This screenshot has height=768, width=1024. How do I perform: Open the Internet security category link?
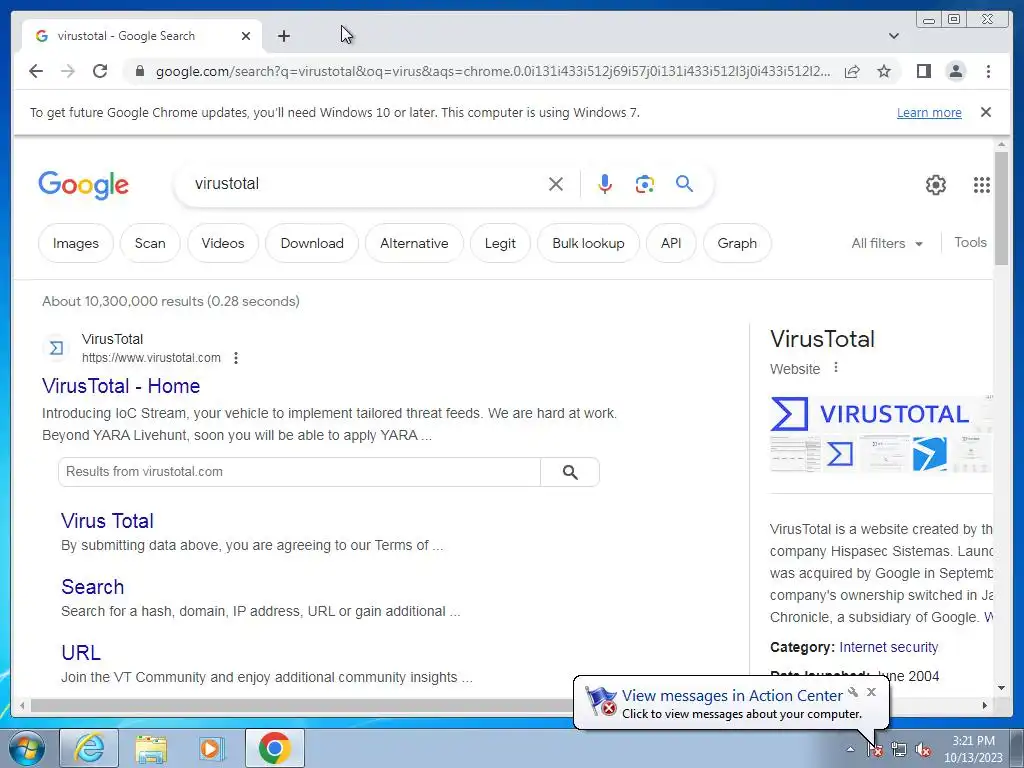pyautogui.click(x=888, y=647)
